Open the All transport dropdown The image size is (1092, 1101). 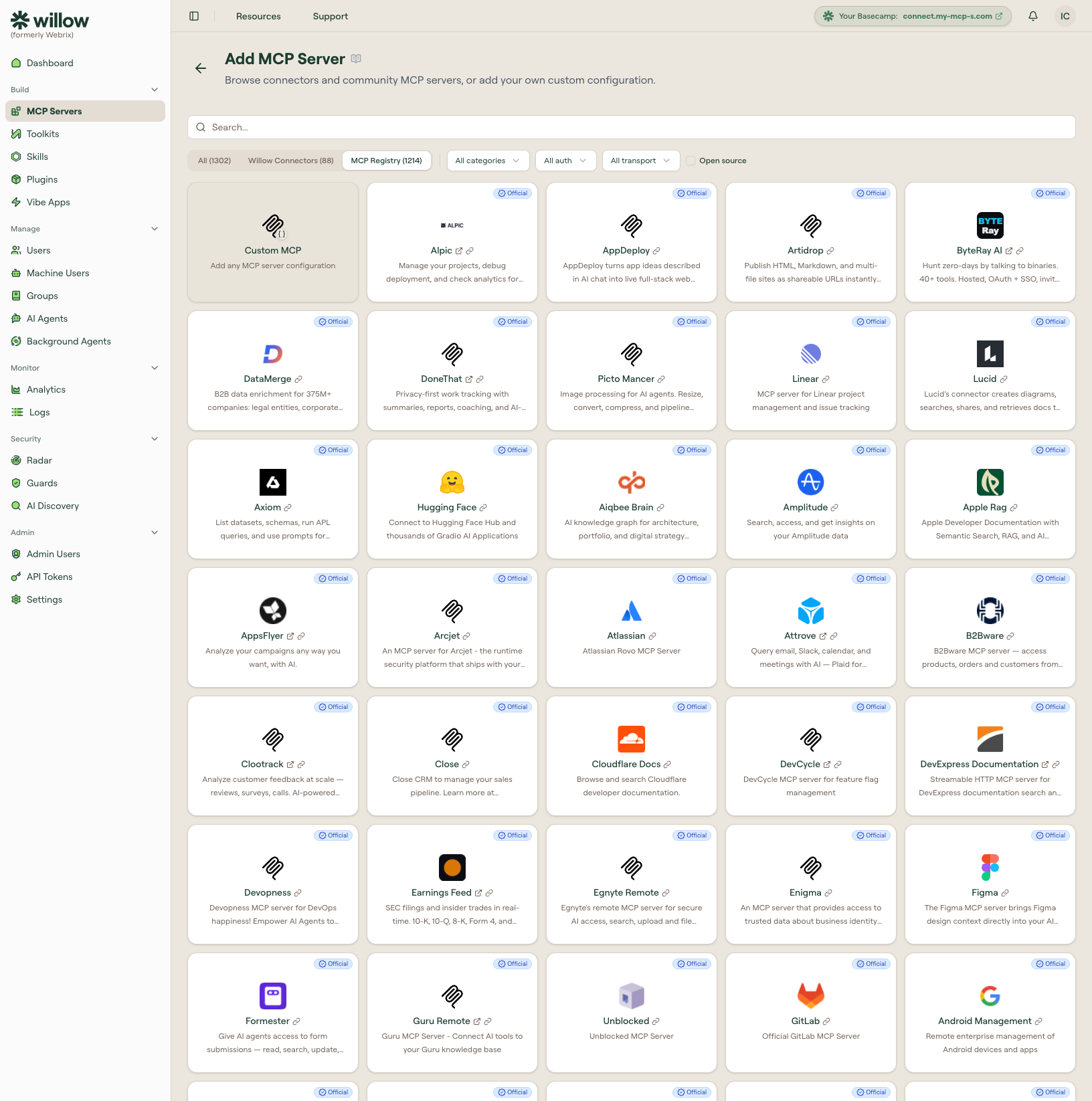point(640,161)
